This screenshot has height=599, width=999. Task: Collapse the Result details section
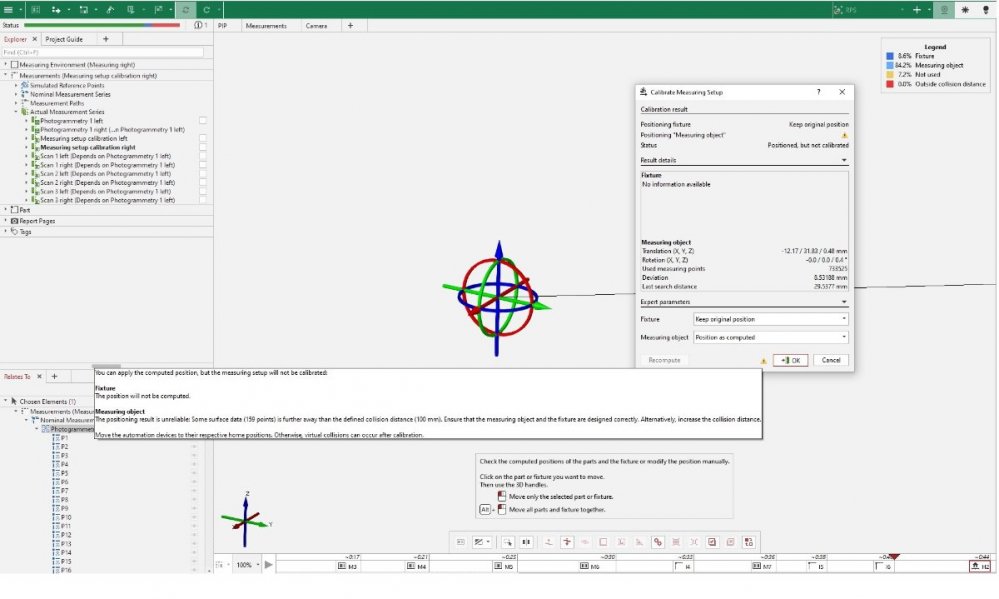coord(844,160)
